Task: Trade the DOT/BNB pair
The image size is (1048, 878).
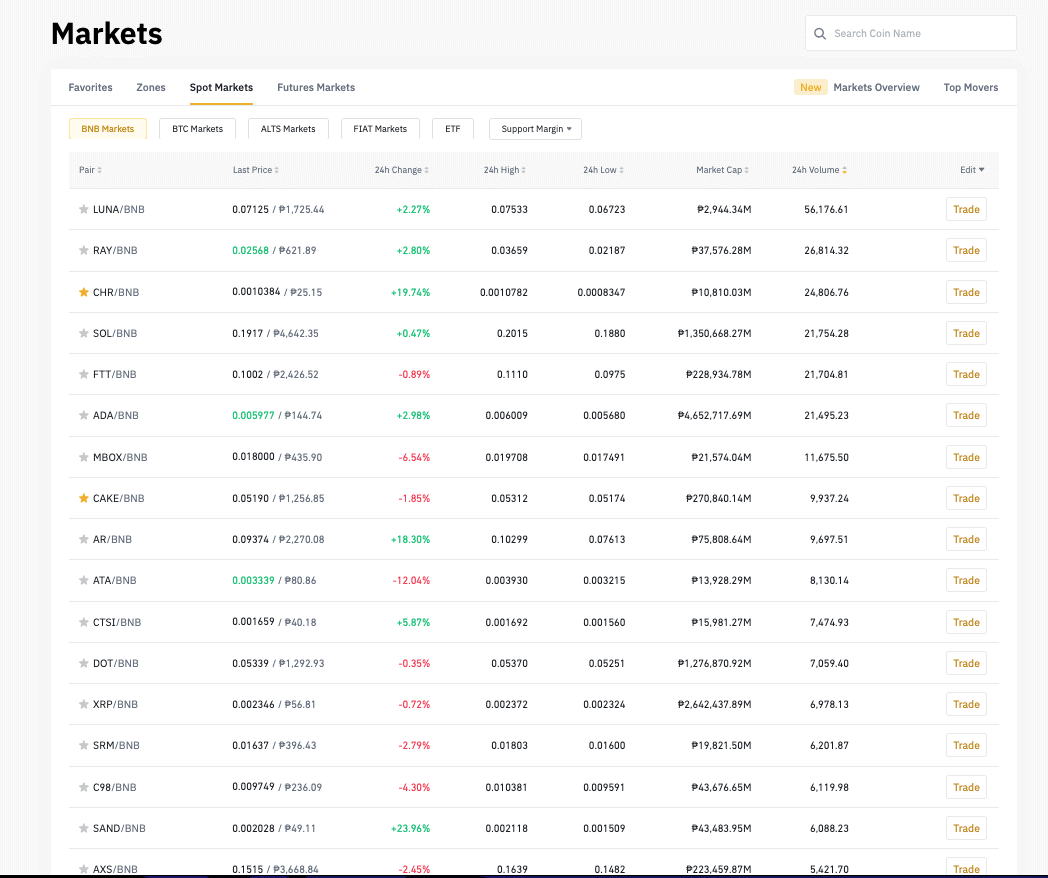Action: click(966, 664)
